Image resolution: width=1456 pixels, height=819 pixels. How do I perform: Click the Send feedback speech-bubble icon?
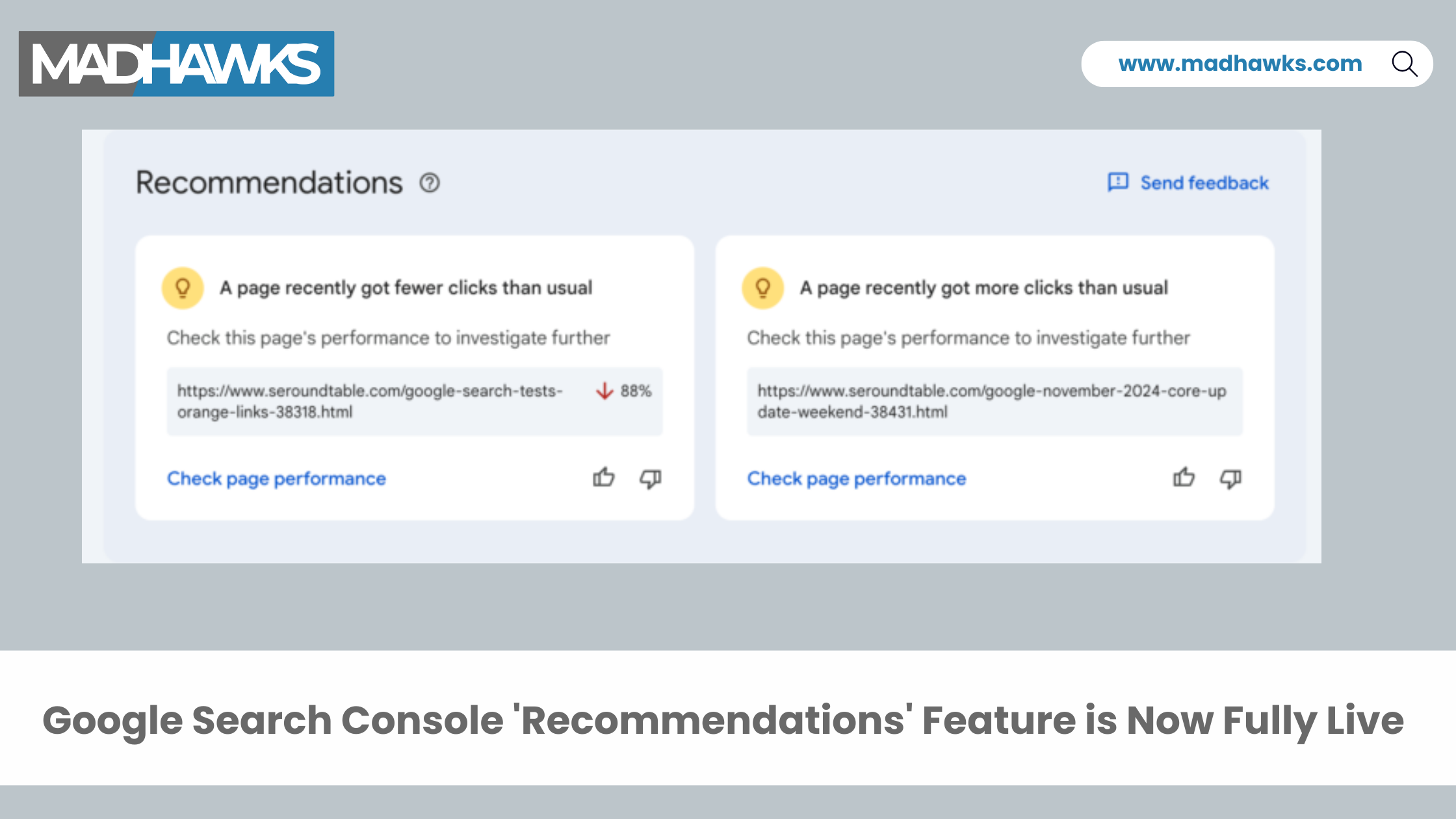[1118, 183]
